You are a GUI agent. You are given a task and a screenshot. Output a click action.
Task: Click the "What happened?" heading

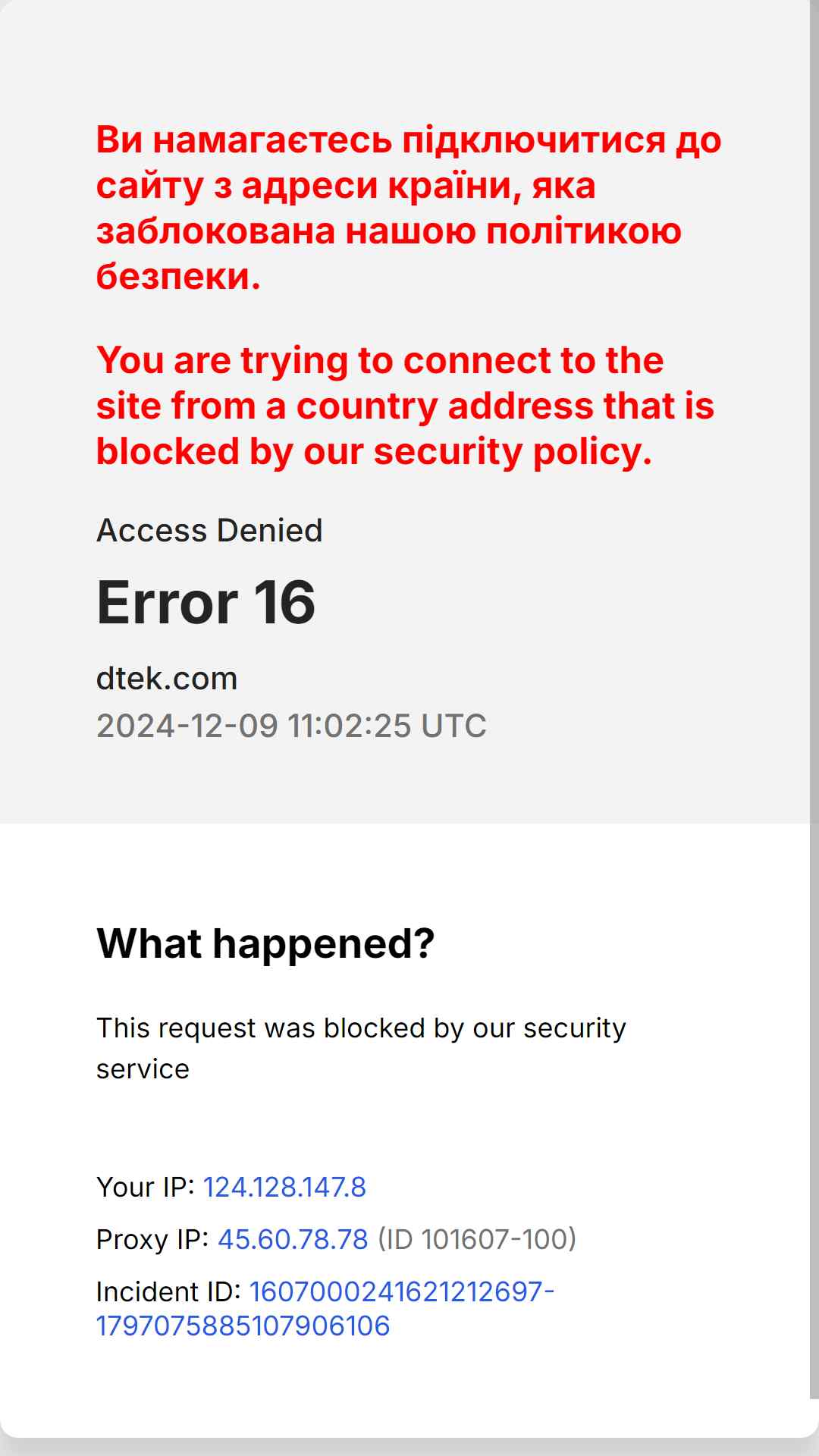265,943
